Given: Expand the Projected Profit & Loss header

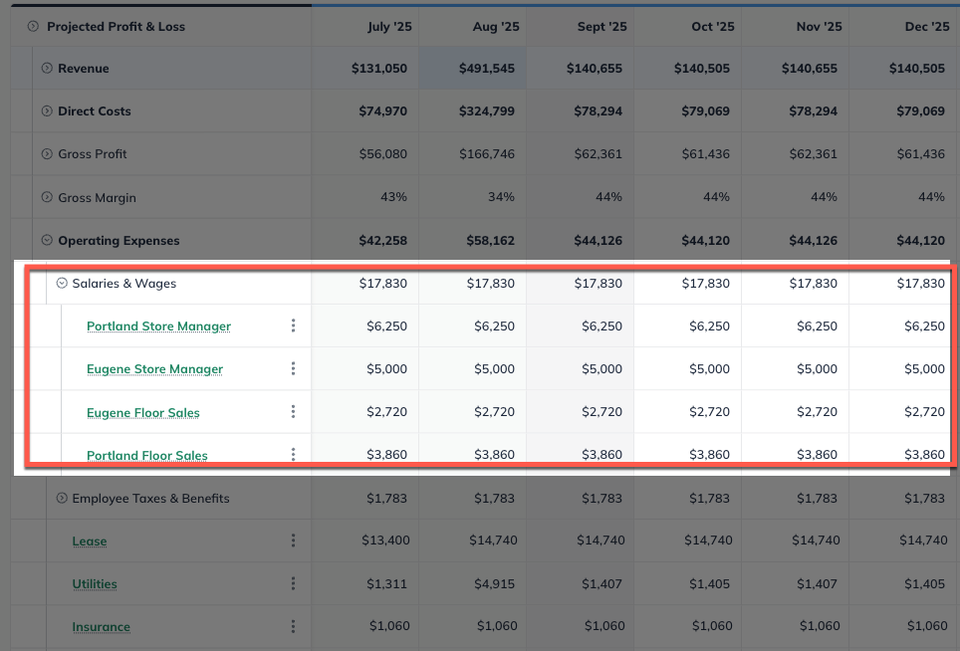Looking at the screenshot, I should tap(33, 26).
